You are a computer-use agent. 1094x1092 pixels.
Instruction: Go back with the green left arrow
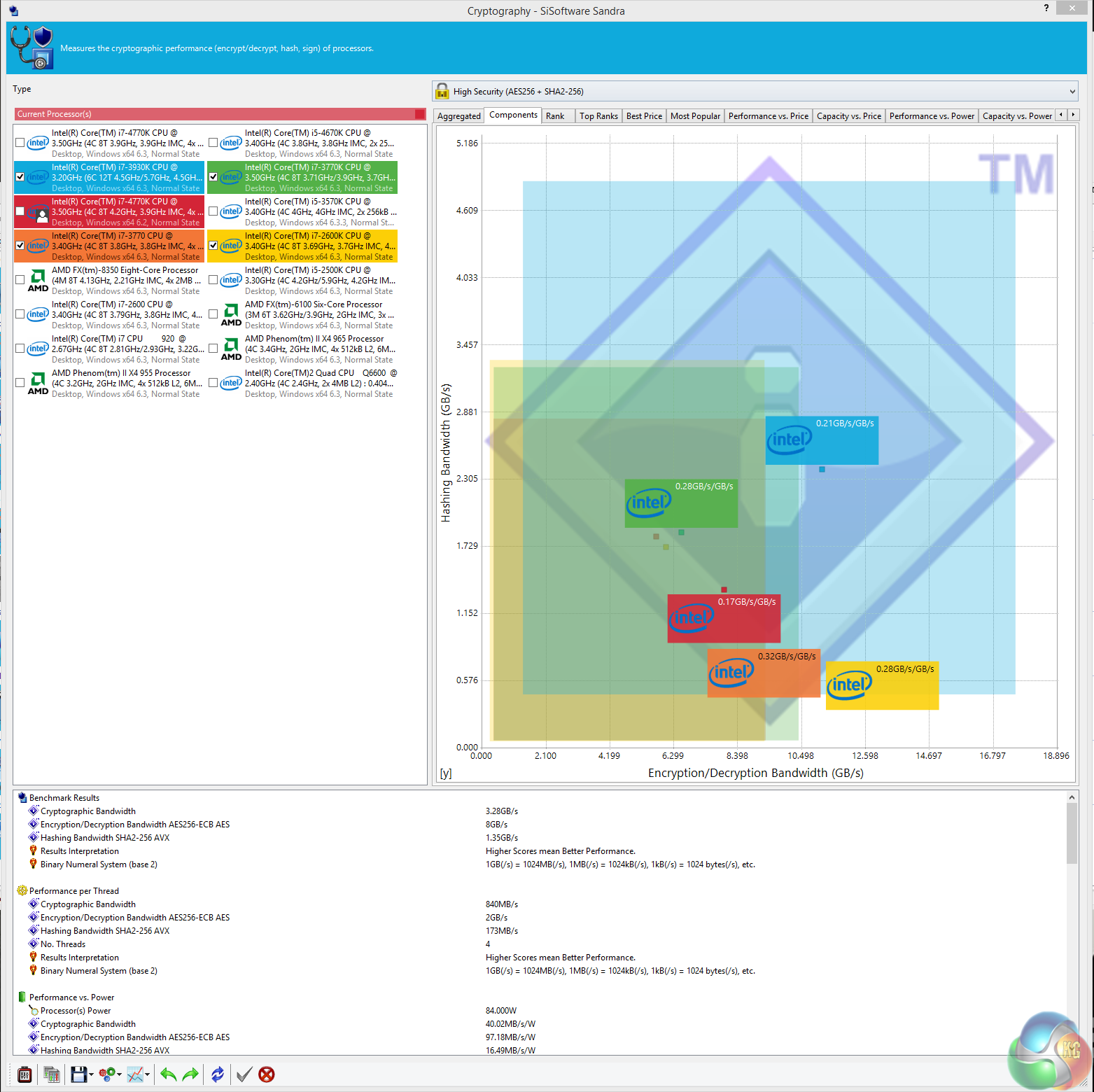168,1074
